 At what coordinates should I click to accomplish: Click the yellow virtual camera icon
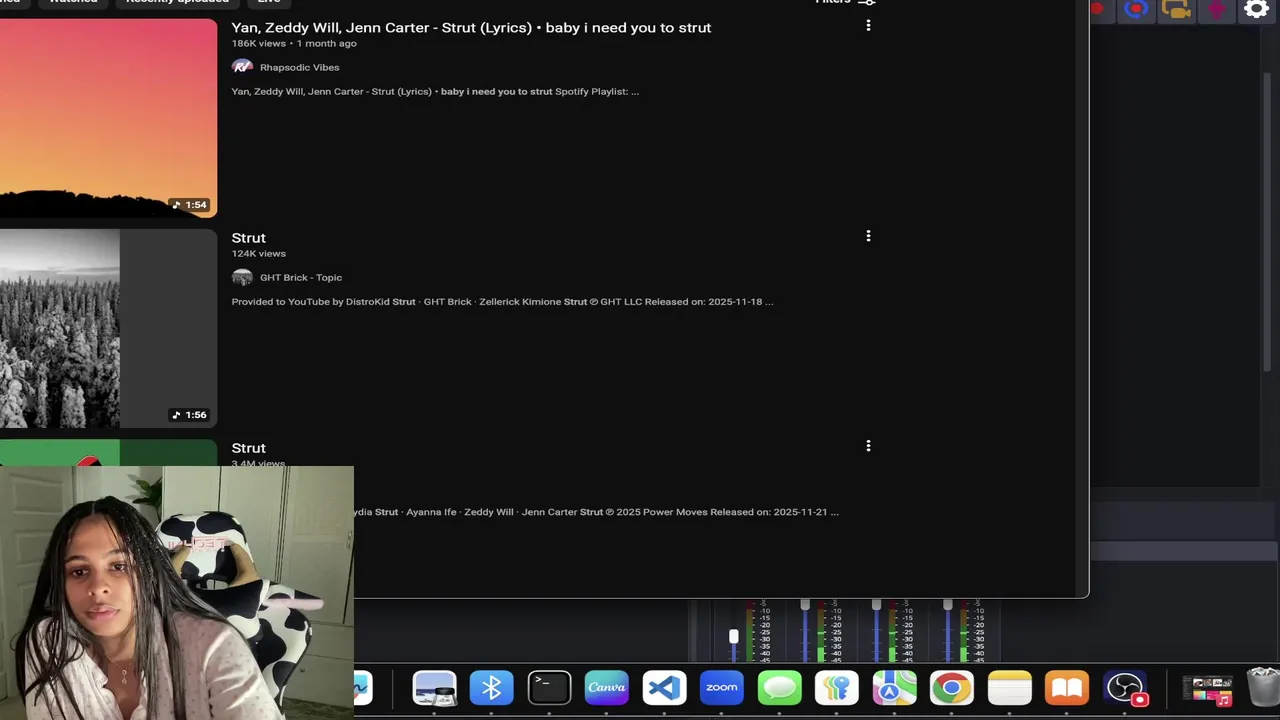pyautogui.click(x=1176, y=9)
